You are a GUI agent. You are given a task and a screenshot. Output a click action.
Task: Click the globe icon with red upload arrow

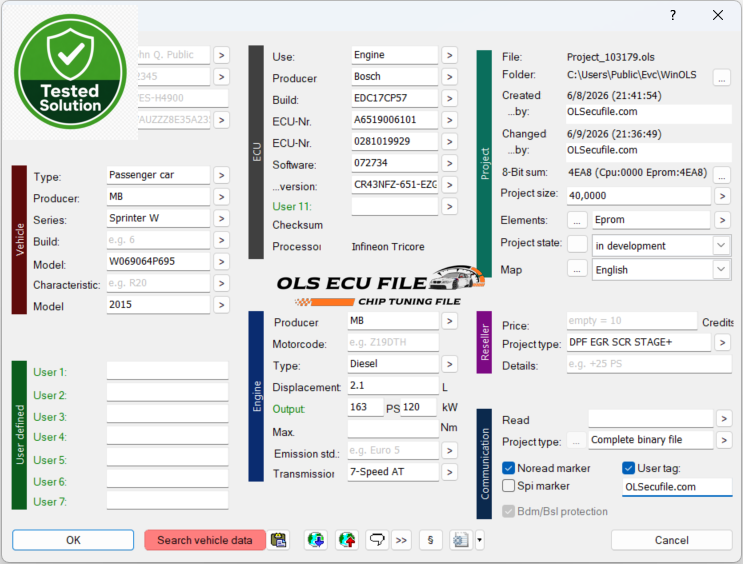[347, 540]
